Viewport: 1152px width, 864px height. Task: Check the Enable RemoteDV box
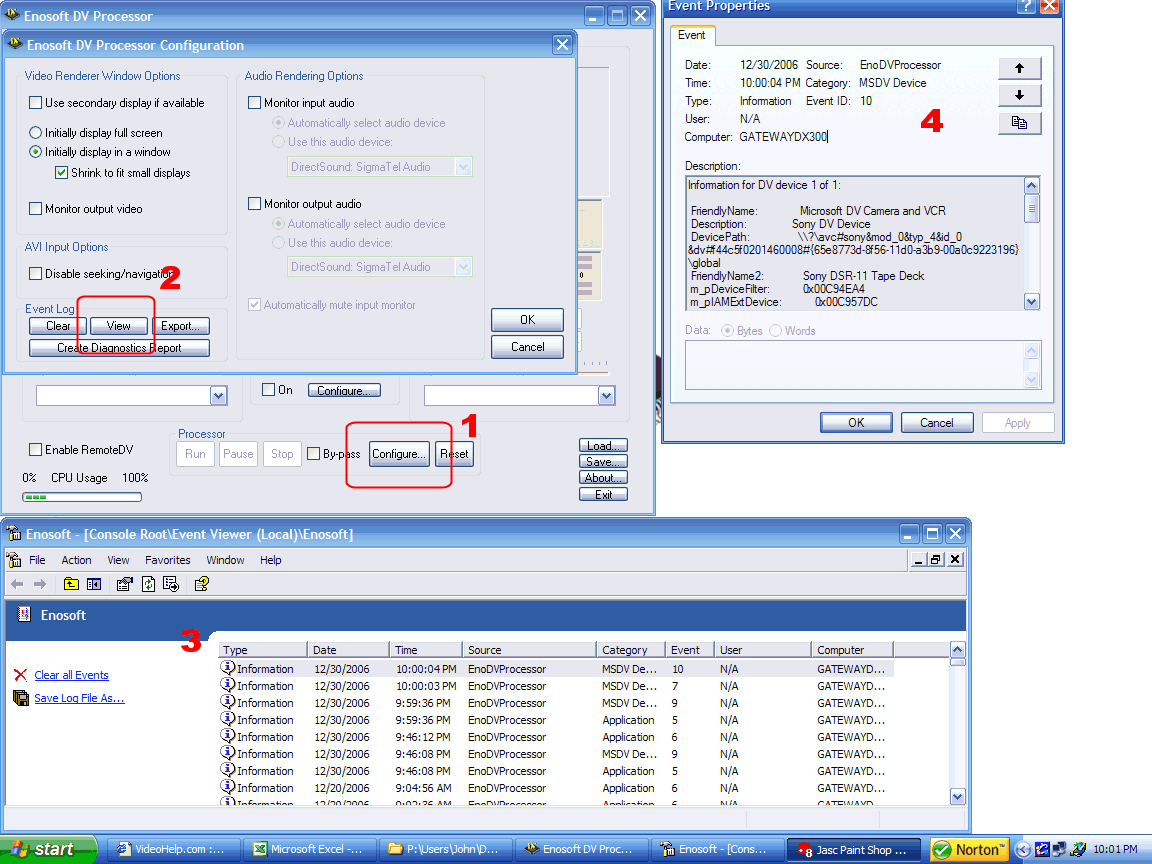coord(35,450)
